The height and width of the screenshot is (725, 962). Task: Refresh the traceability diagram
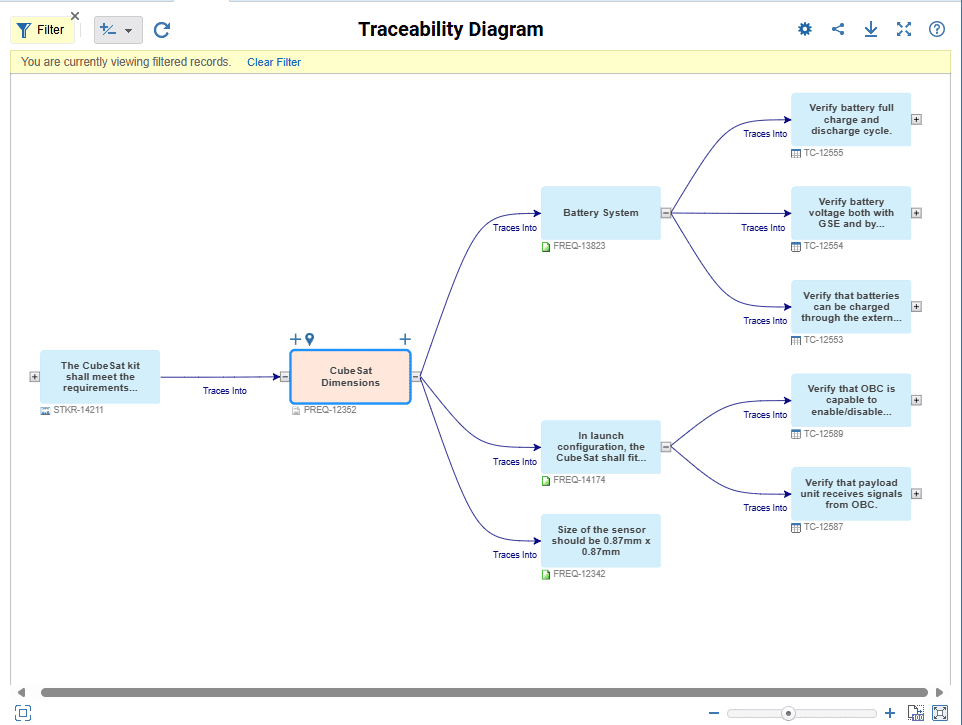pos(162,30)
